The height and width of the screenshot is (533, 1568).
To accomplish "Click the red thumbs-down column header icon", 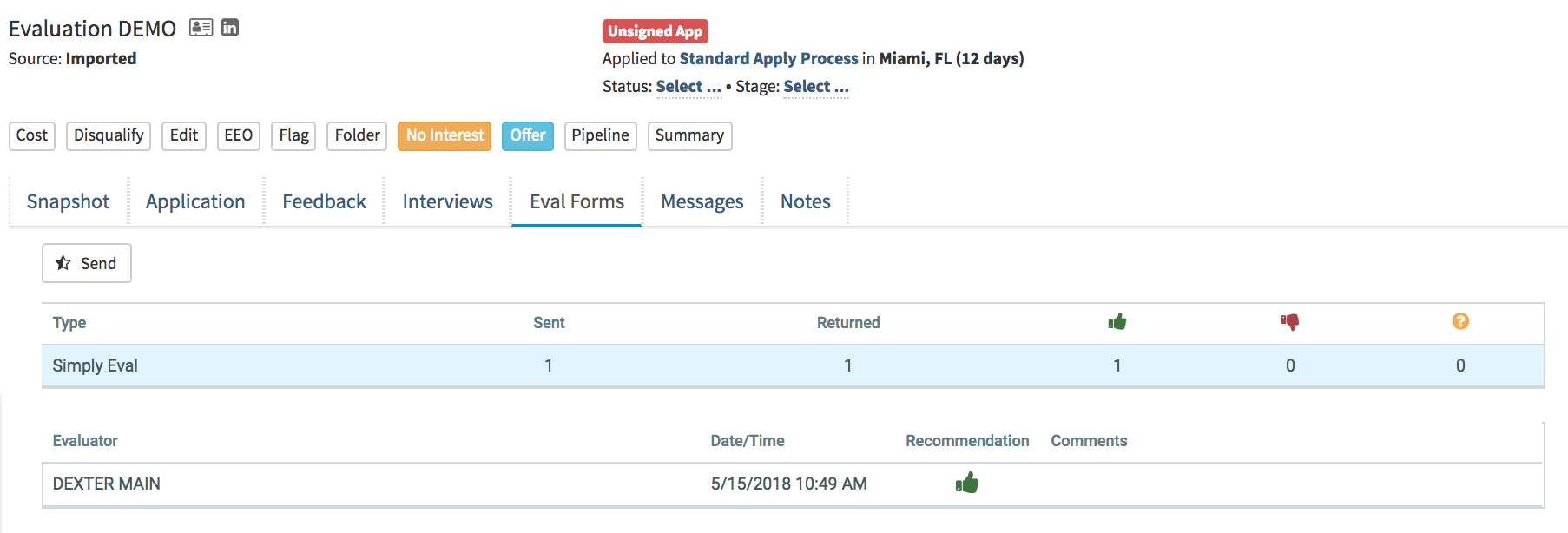I will (1290, 322).
